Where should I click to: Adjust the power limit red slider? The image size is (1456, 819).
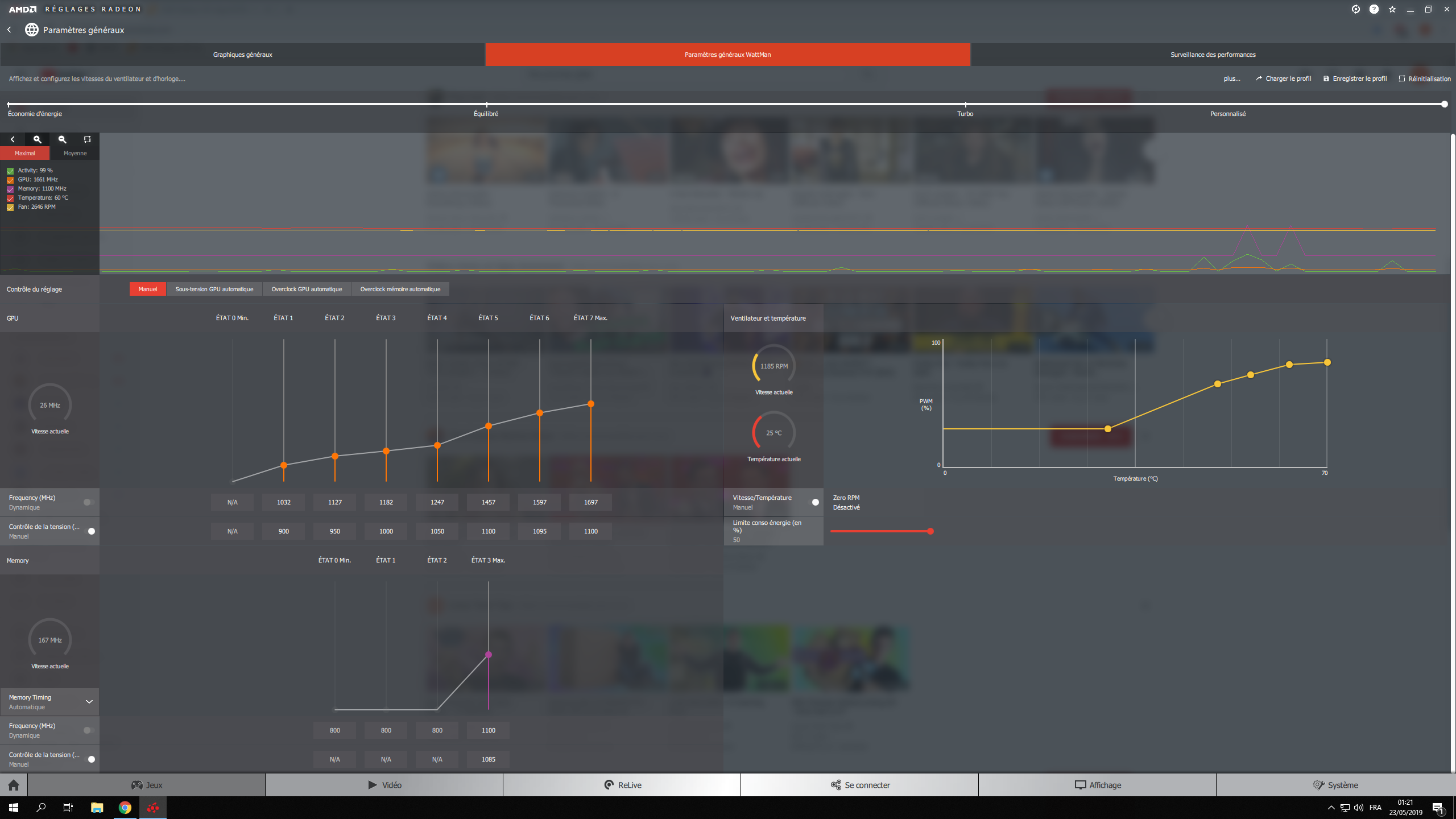(930, 531)
